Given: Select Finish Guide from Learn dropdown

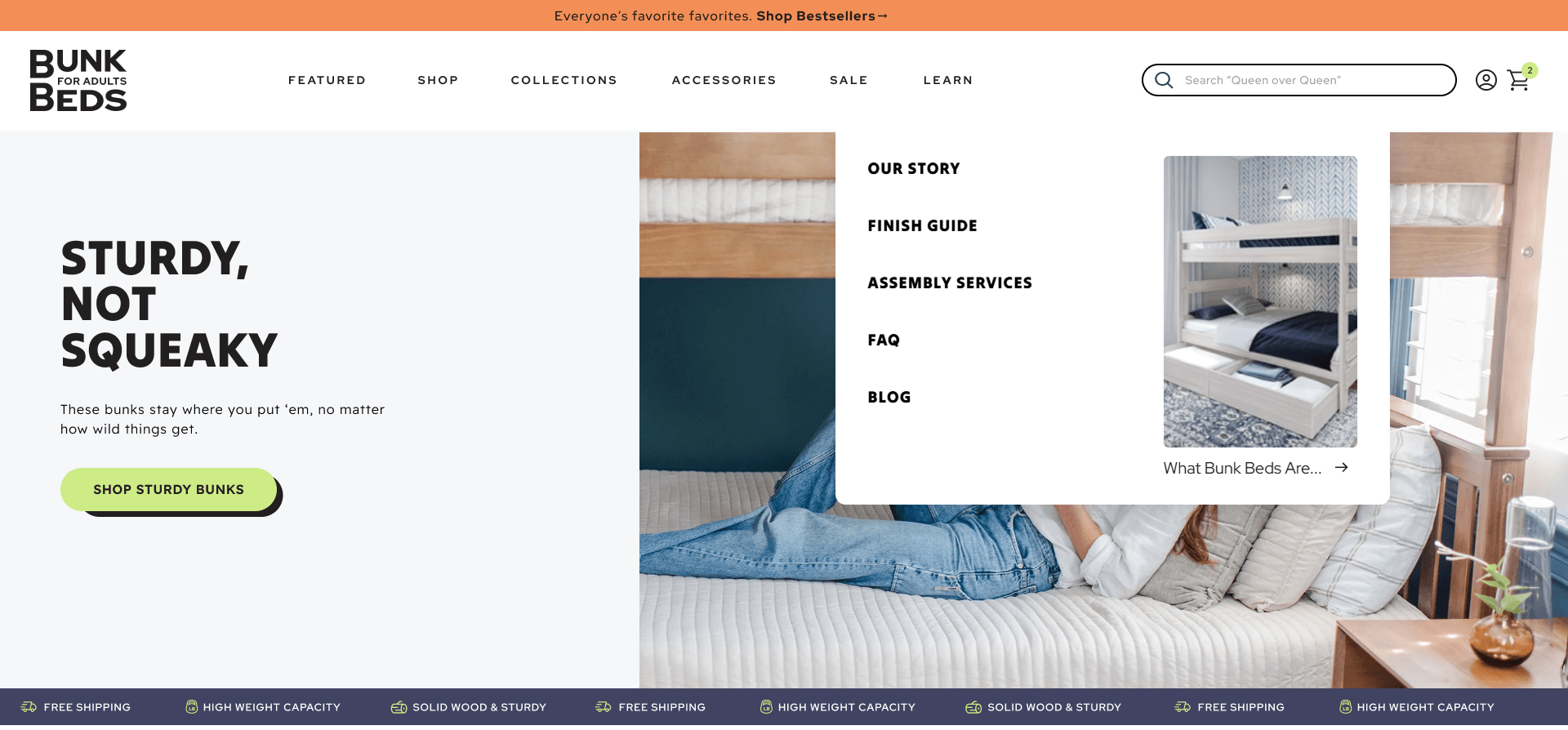Looking at the screenshot, I should point(922,226).
